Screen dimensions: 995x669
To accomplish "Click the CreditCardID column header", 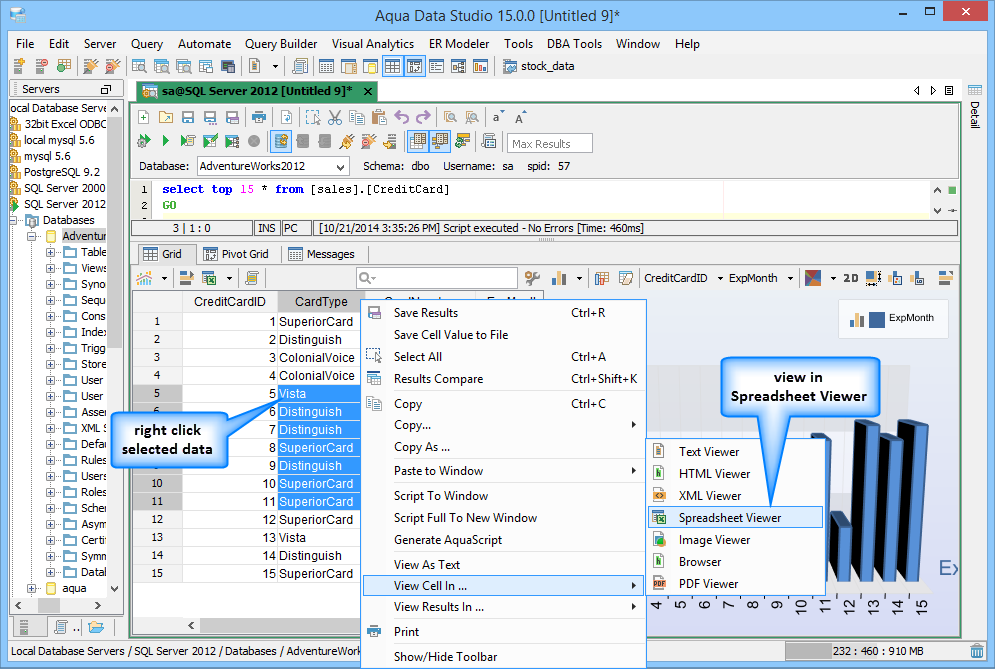I will (230, 301).
